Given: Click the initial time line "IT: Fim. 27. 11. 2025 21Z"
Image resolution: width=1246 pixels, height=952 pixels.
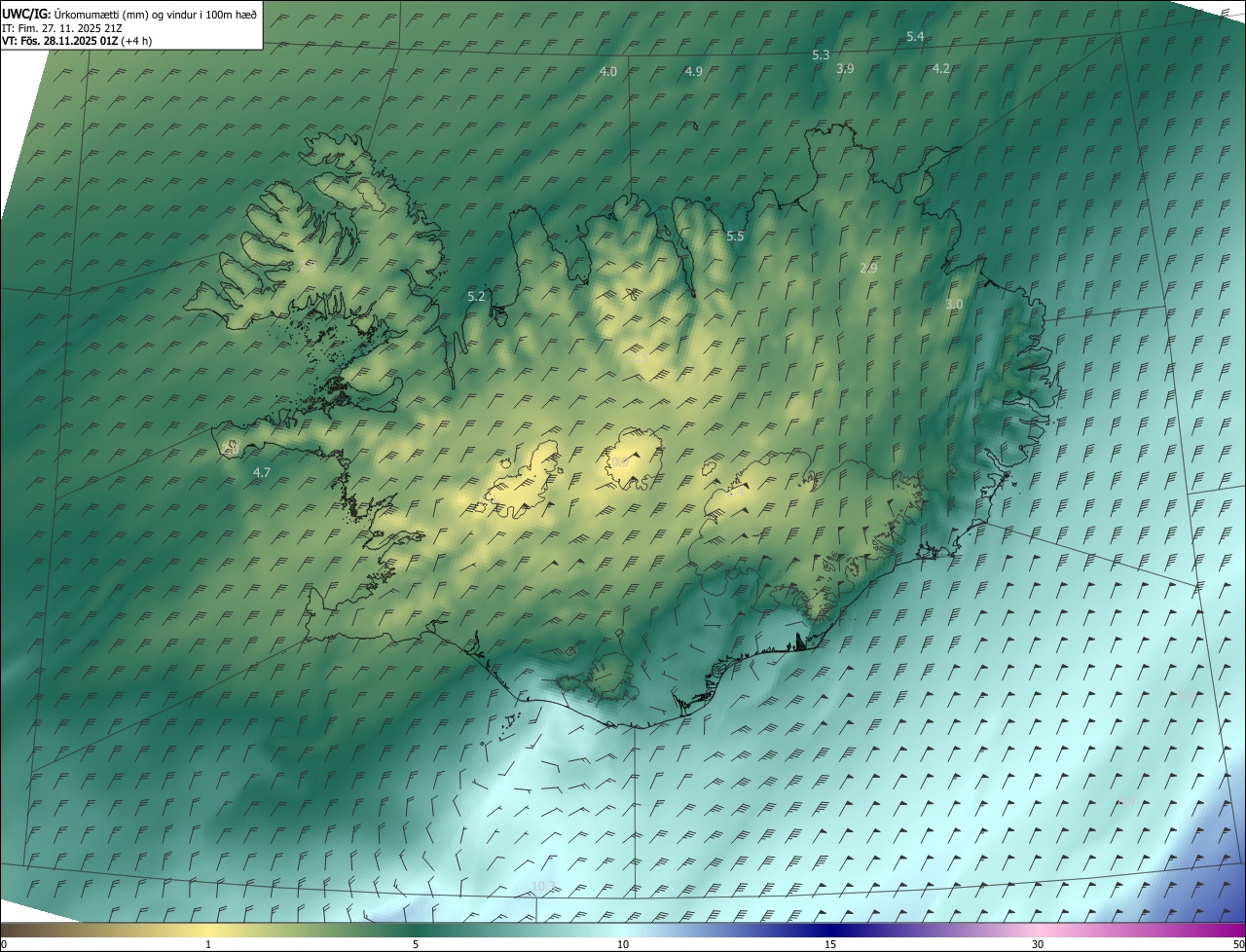Looking at the screenshot, I should tap(62, 27).
